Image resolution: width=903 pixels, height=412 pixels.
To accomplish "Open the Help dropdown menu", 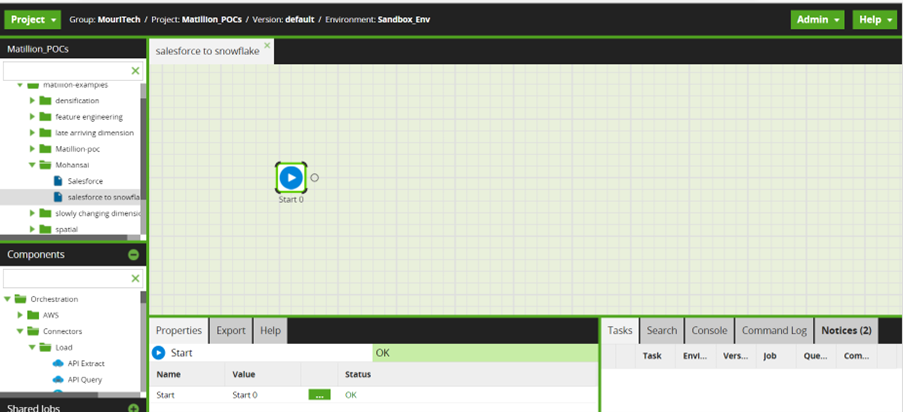I will (x=874, y=20).
